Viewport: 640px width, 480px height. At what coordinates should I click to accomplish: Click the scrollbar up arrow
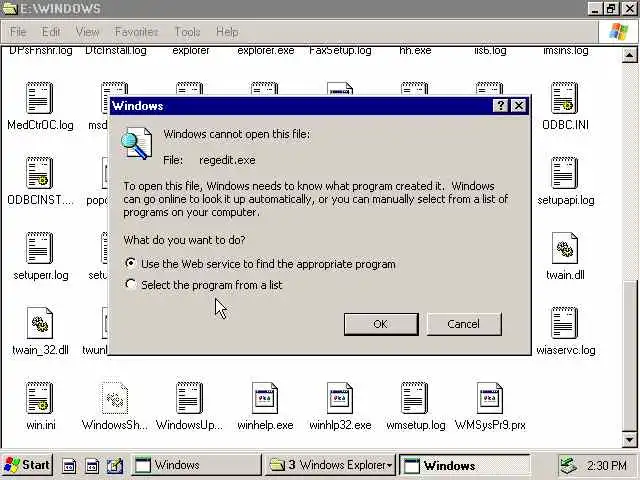pos(629,55)
